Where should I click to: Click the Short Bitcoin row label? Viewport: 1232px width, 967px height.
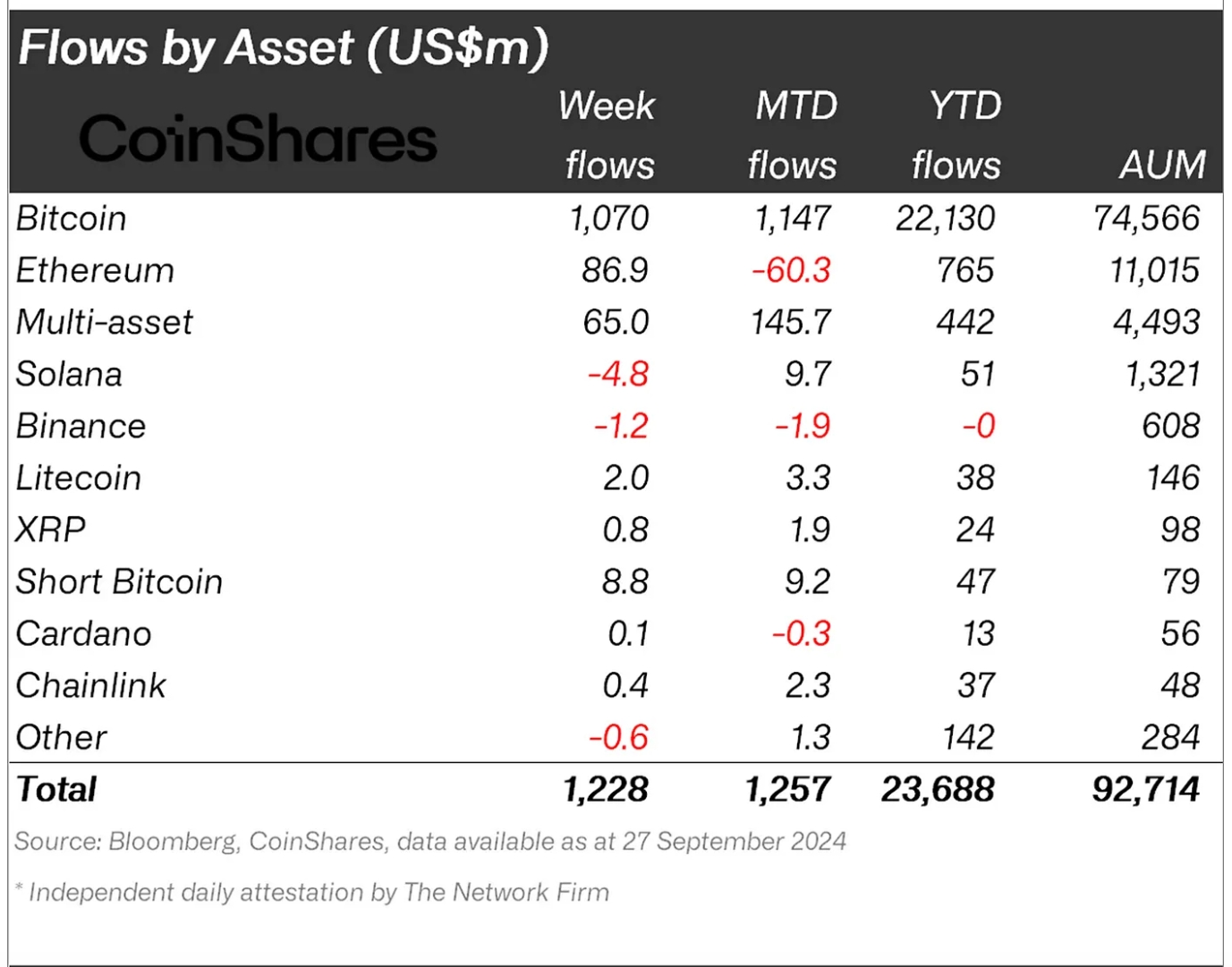click(x=119, y=581)
